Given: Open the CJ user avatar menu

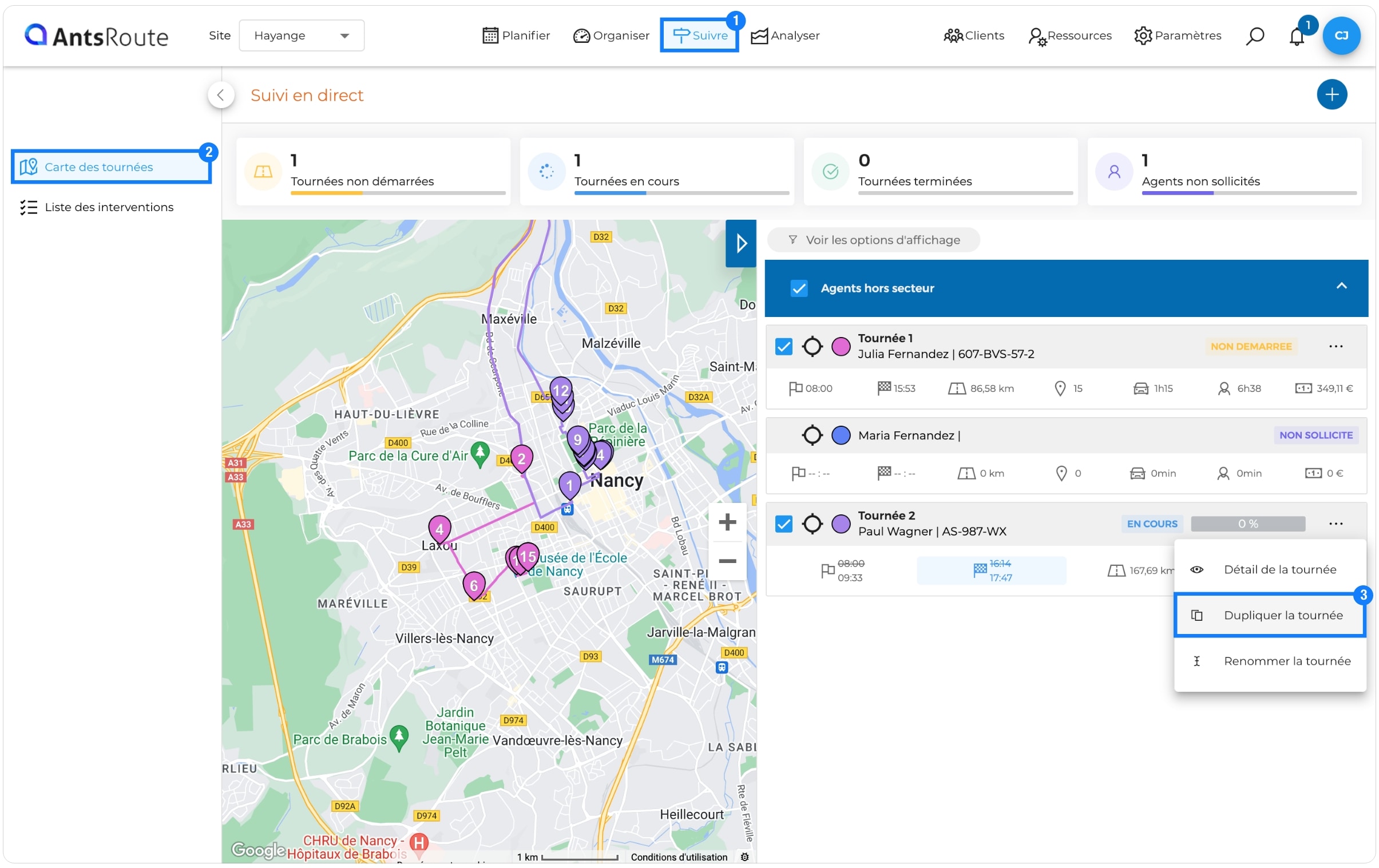Looking at the screenshot, I should tap(1341, 35).
